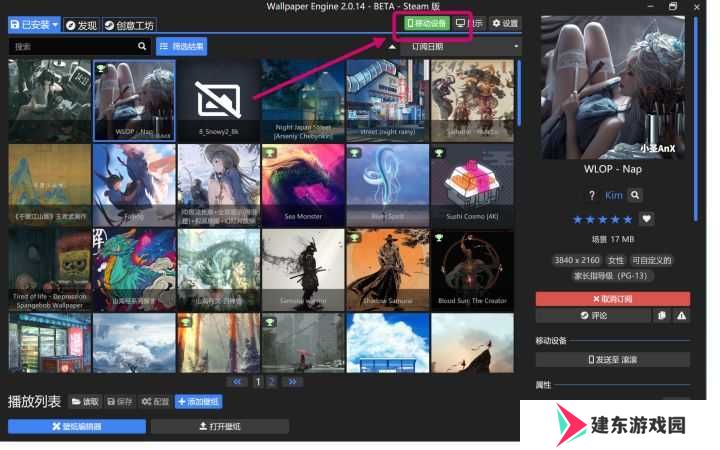Select the Spongebob Tired of life wallpaper
The image size is (720, 450).
[50, 270]
